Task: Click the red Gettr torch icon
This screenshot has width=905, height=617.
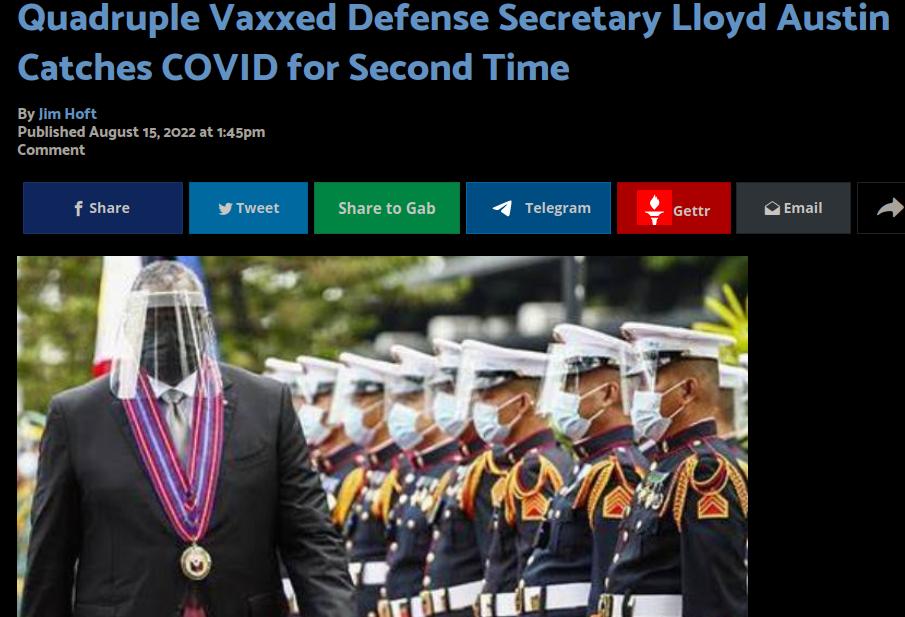Action: 654,208
